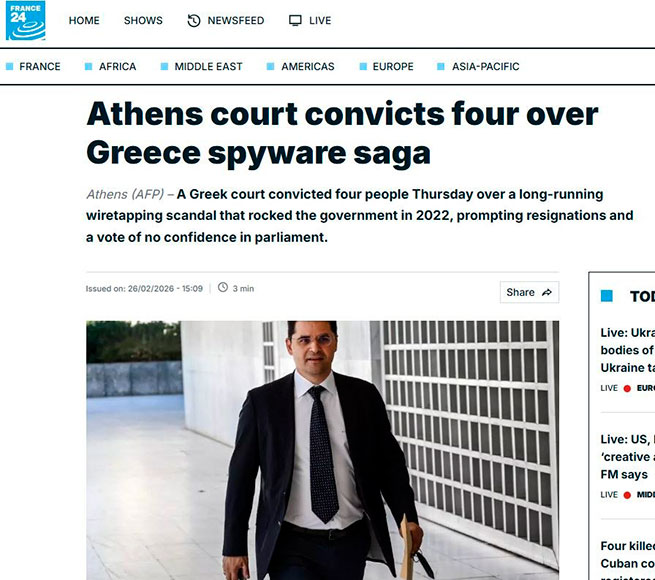The image size is (655, 580).
Task: Click the red live dot under US story
Action: point(627,495)
